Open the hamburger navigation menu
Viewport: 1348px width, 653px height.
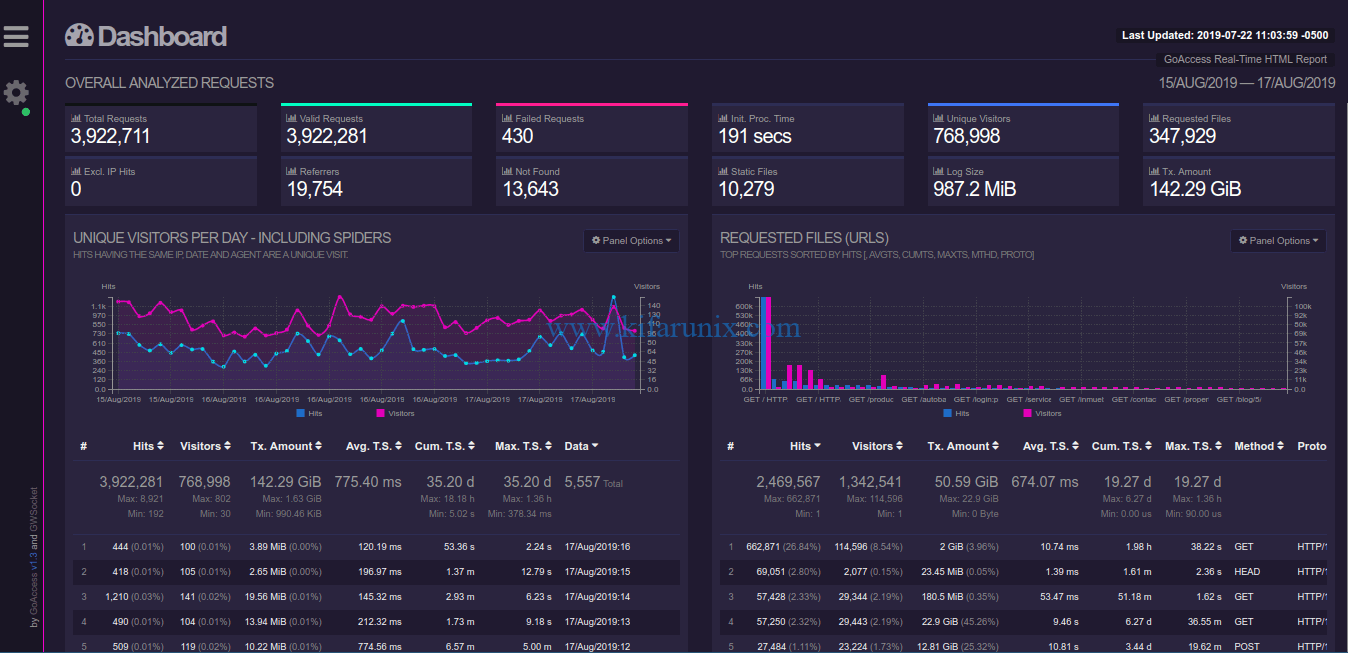pos(16,37)
